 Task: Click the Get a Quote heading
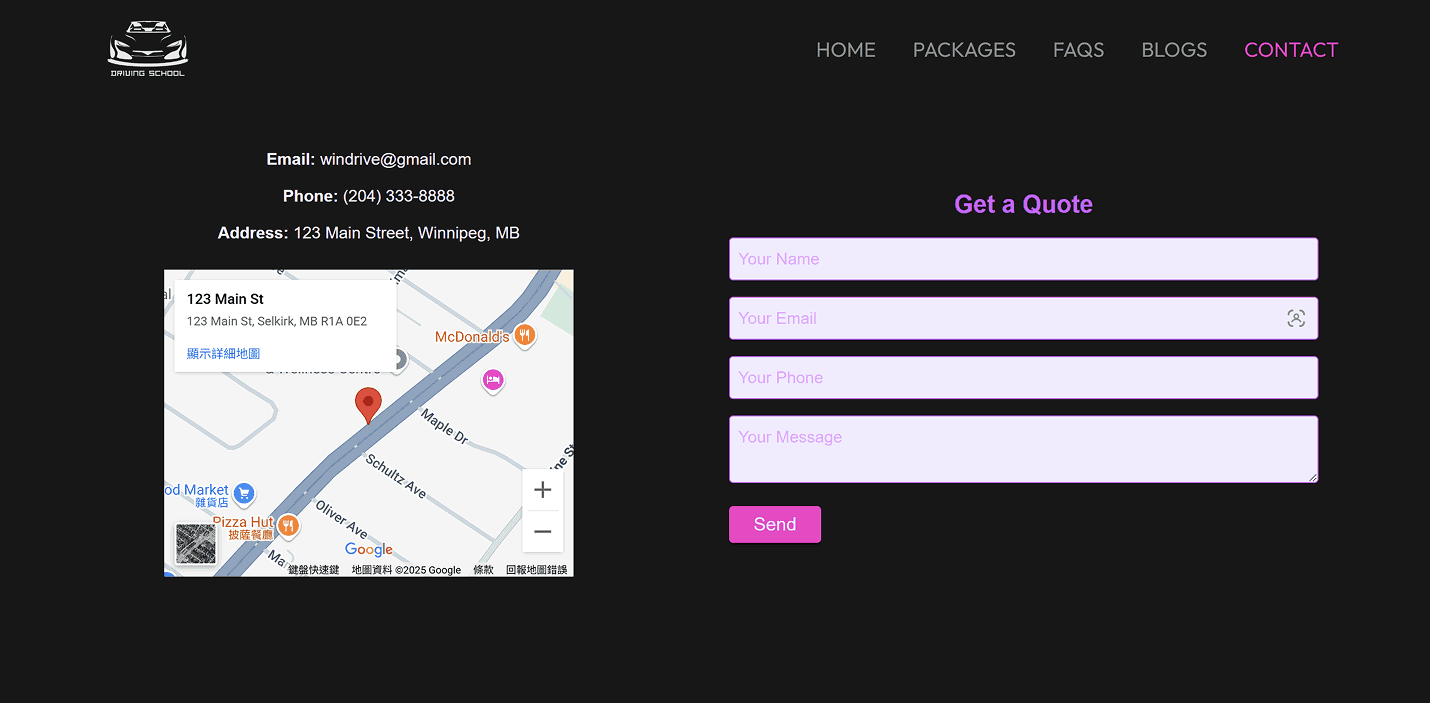(x=1023, y=204)
